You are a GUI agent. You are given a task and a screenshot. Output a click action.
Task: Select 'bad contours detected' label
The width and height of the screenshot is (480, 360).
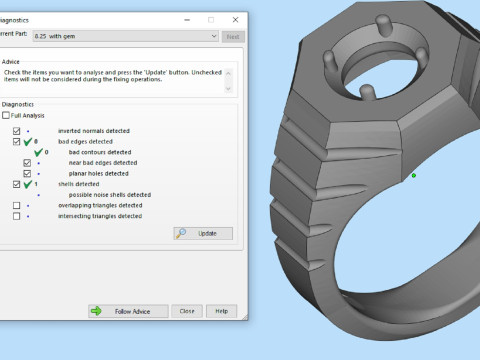pyautogui.click(x=100, y=152)
